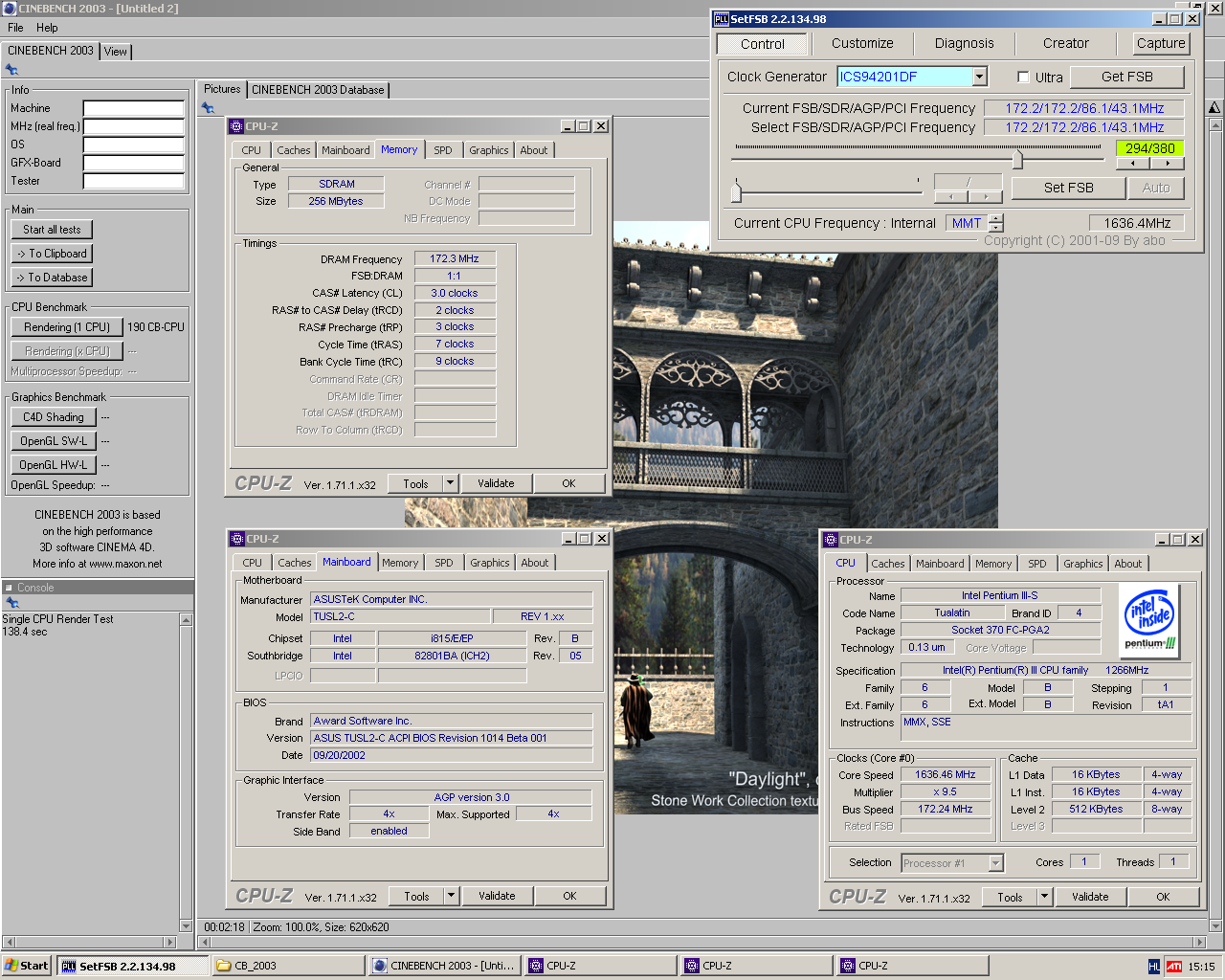Screen dimensions: 1225x980
Task: Click the 138.4 sec console result text
Action: pos(25,632)
